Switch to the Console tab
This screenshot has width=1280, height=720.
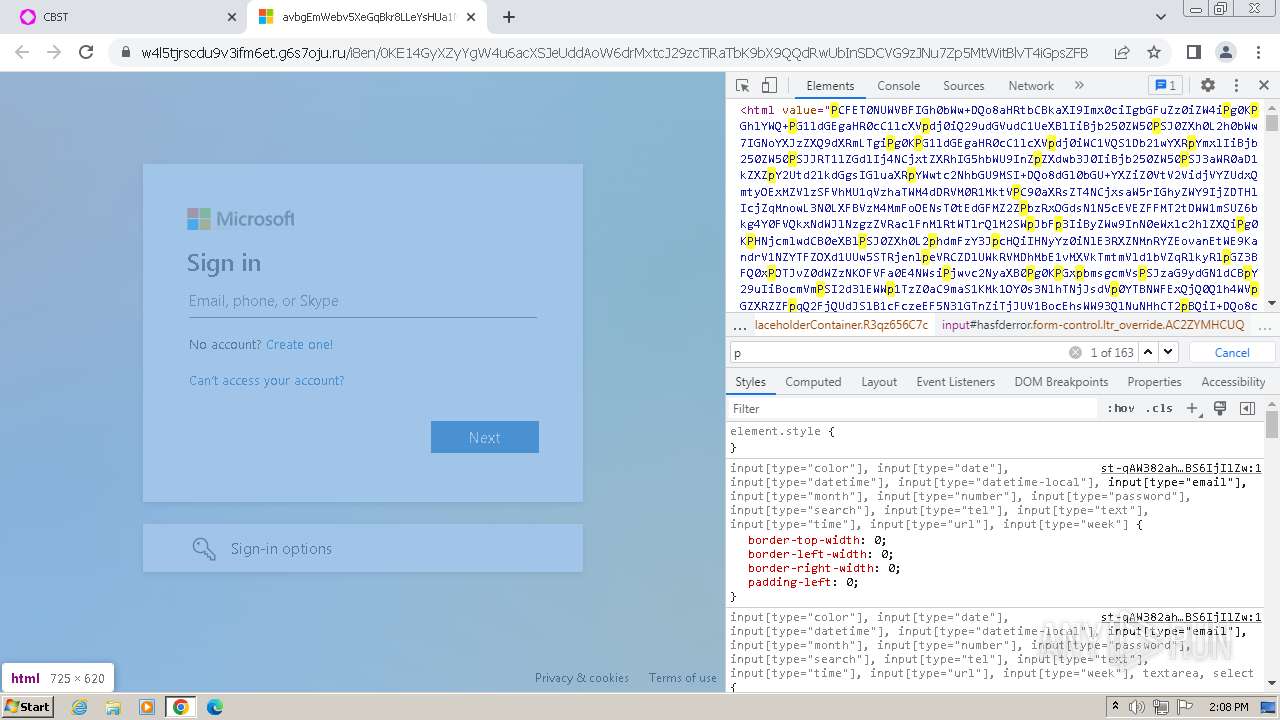click(x=898, y=86)
